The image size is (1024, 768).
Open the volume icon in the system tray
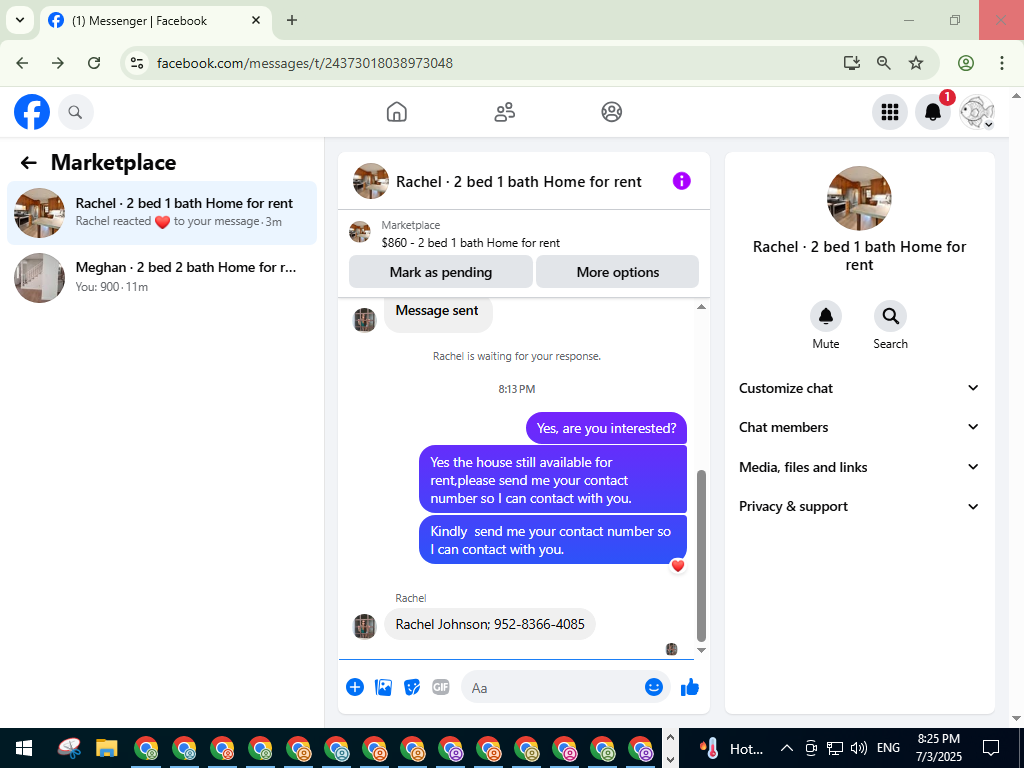point(859,748)
